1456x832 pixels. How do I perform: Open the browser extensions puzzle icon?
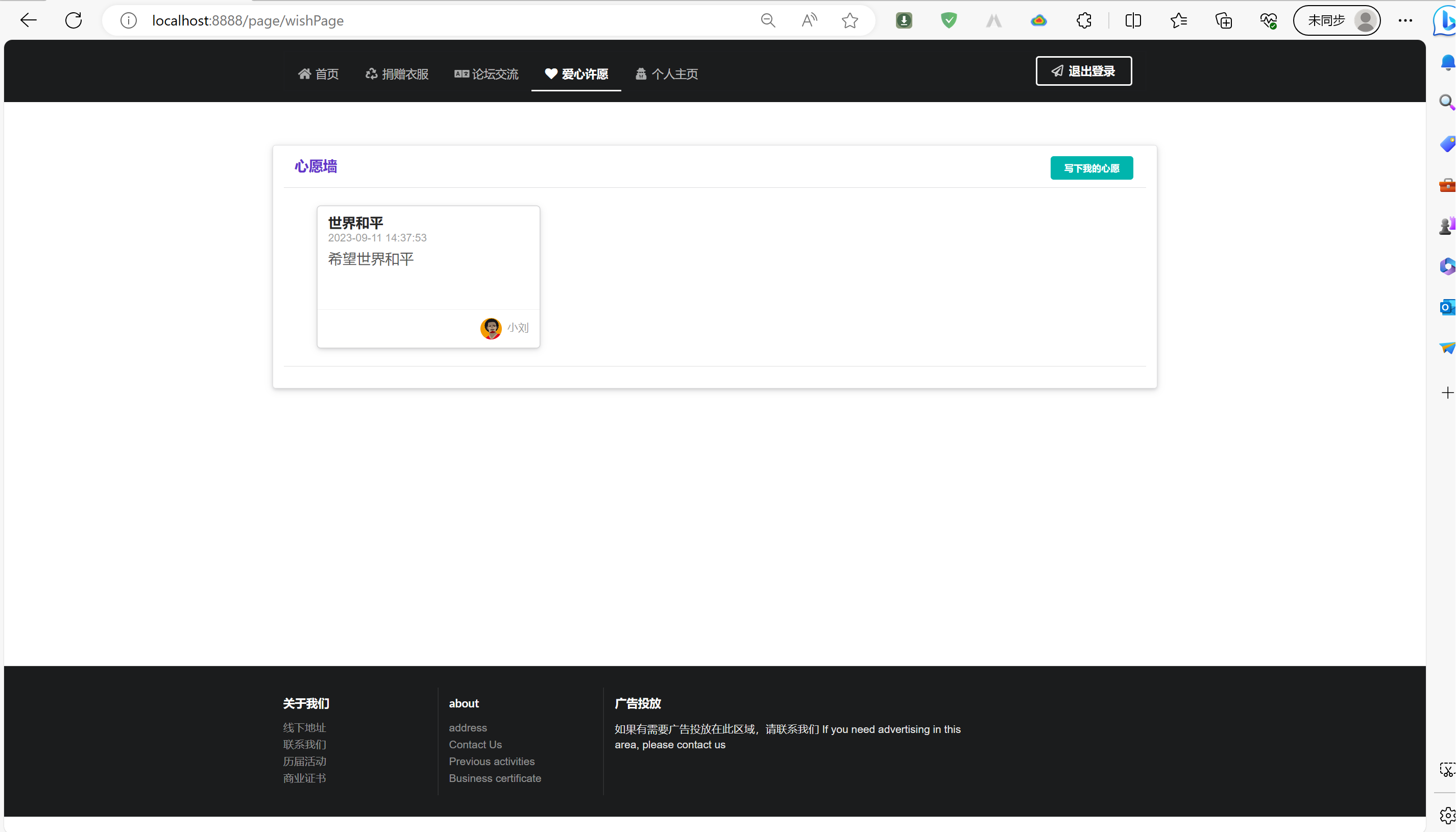pos(1083,20)
